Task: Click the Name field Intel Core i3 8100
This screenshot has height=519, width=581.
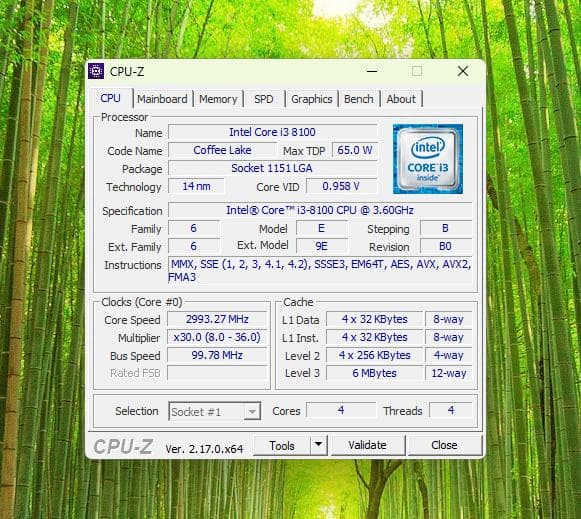Action: (272, 132)
